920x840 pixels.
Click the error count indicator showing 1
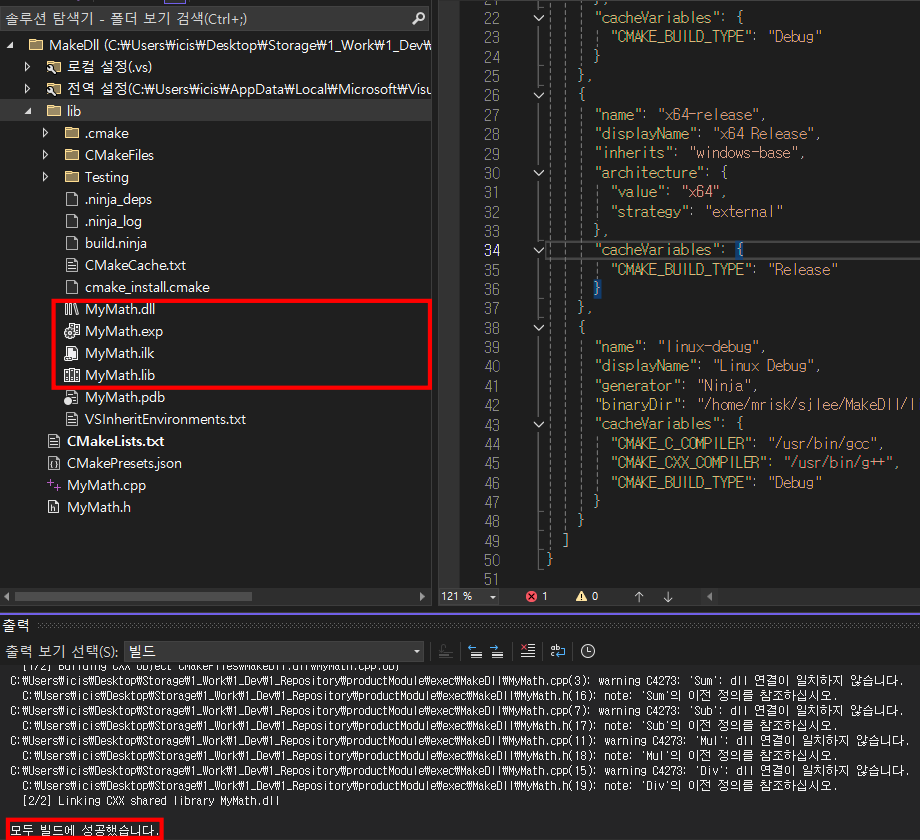click(537, 597)
